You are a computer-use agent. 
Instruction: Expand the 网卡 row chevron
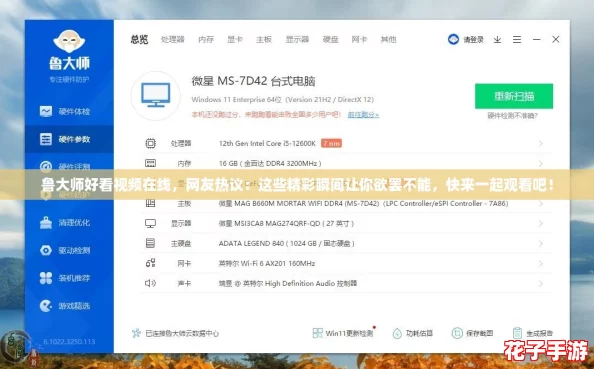541,263
